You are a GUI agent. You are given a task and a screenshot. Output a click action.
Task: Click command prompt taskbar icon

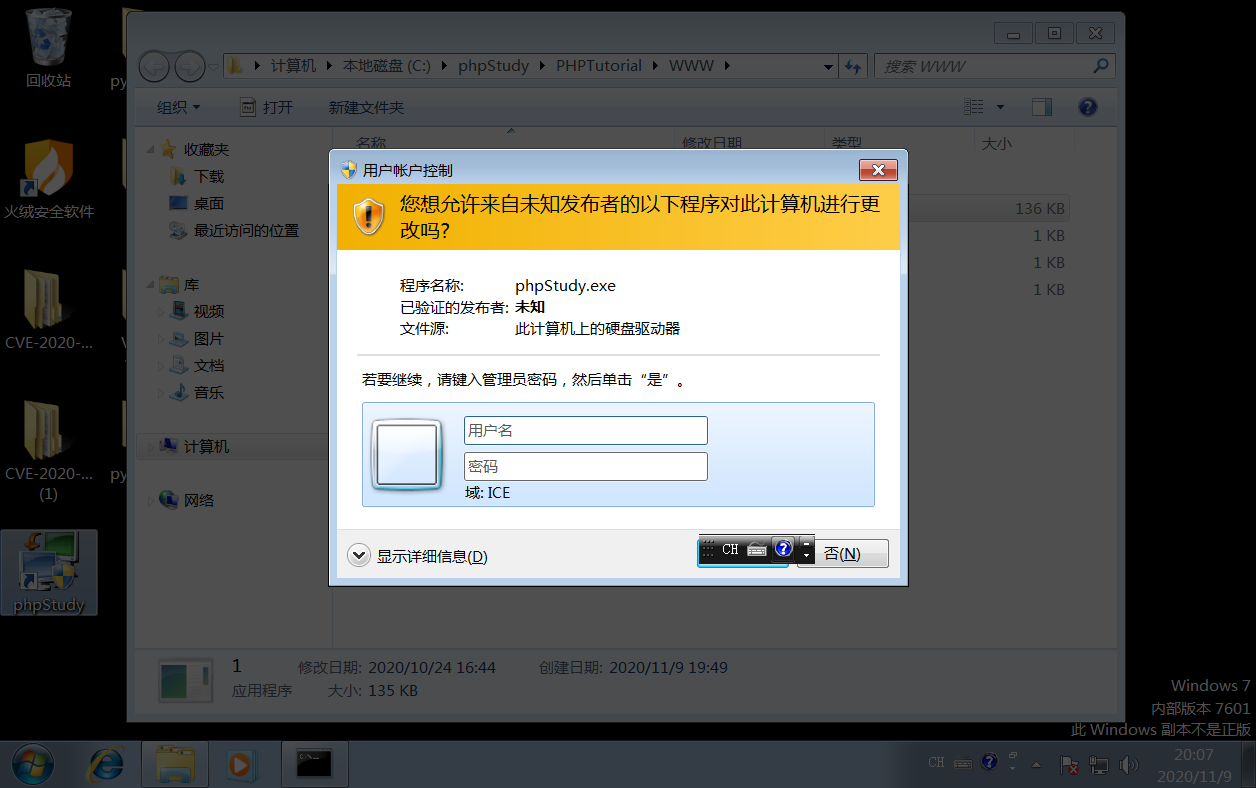pyautogui.click(x=314, y=765)
